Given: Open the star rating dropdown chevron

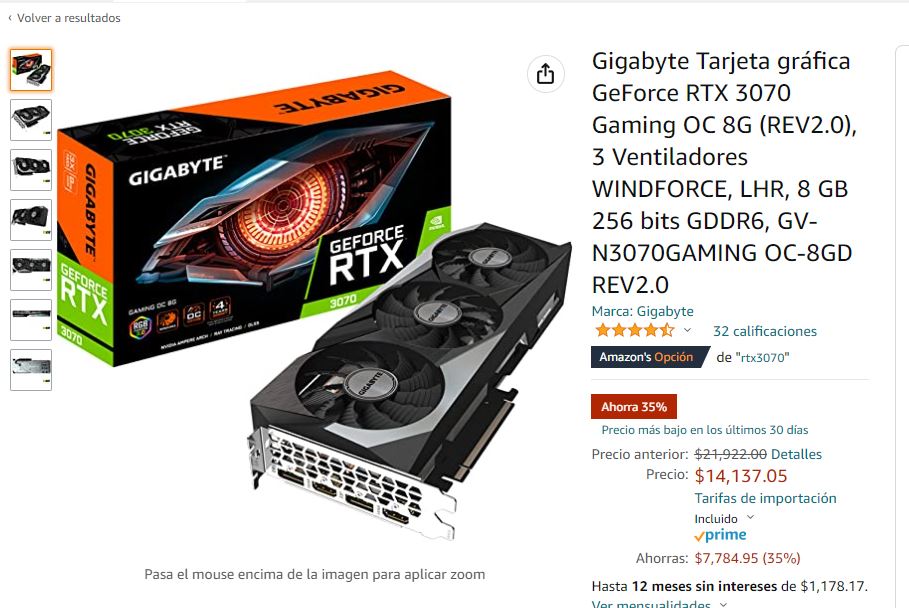Looking at the screenshot, I should tap(687, 330).
